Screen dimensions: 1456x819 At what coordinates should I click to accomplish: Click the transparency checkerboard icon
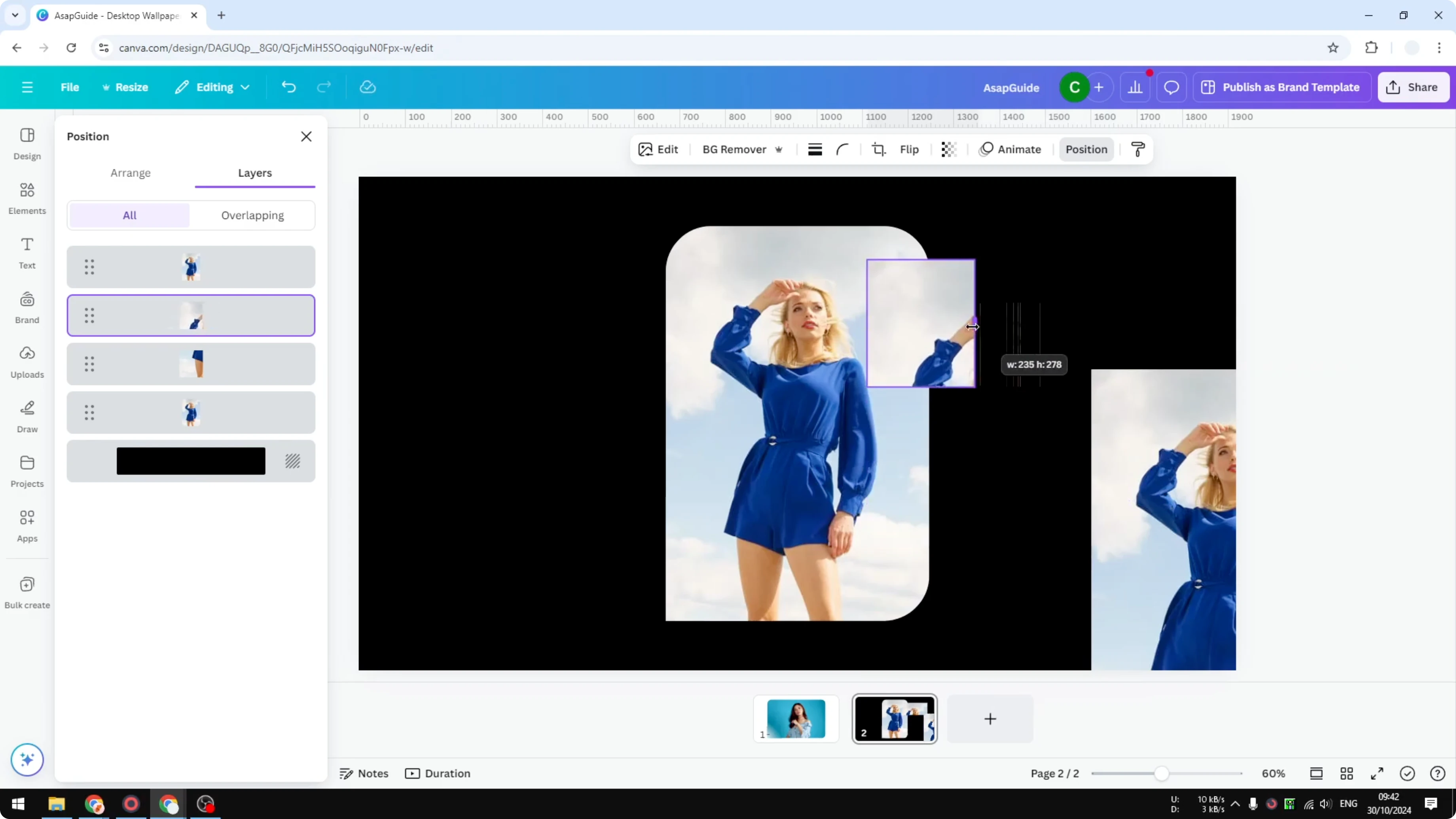[948, 149]
